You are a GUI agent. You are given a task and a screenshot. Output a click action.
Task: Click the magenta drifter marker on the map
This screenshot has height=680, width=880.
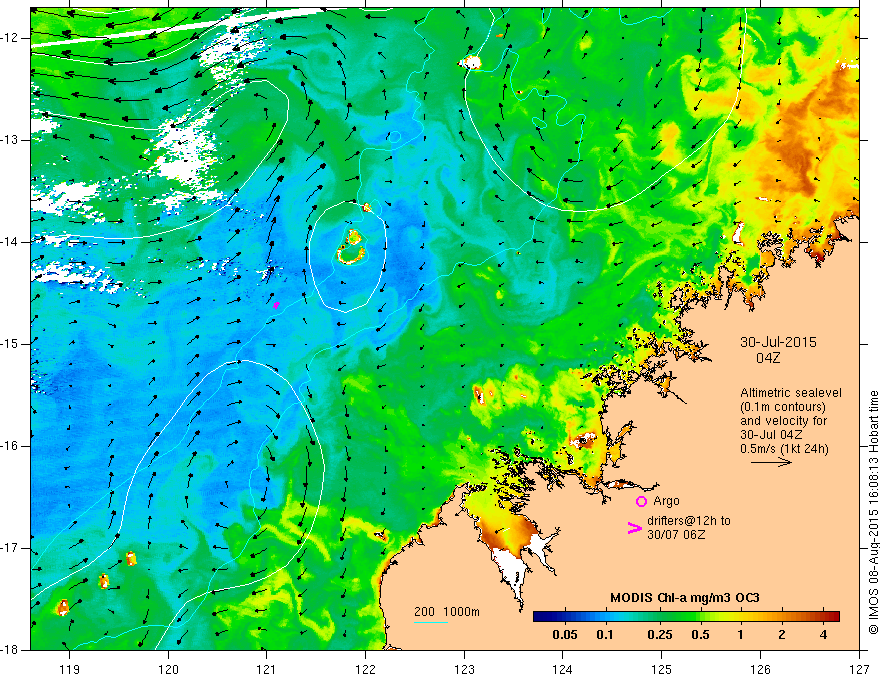click(x=276, y=305)
